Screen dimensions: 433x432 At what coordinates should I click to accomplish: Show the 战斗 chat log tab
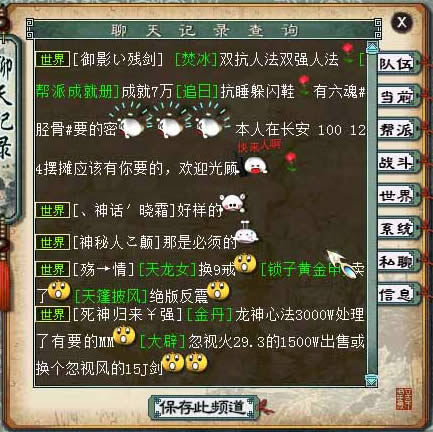[397, 163]
